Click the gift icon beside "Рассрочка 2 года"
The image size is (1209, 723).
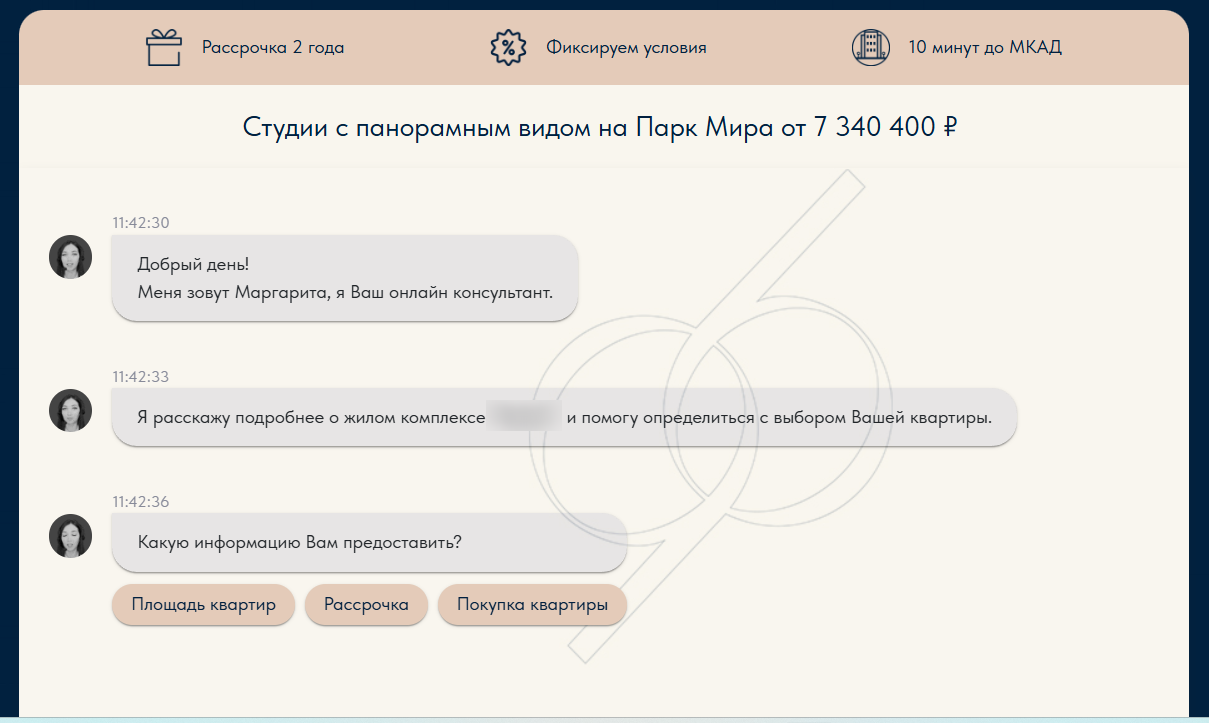coord(162,46)
